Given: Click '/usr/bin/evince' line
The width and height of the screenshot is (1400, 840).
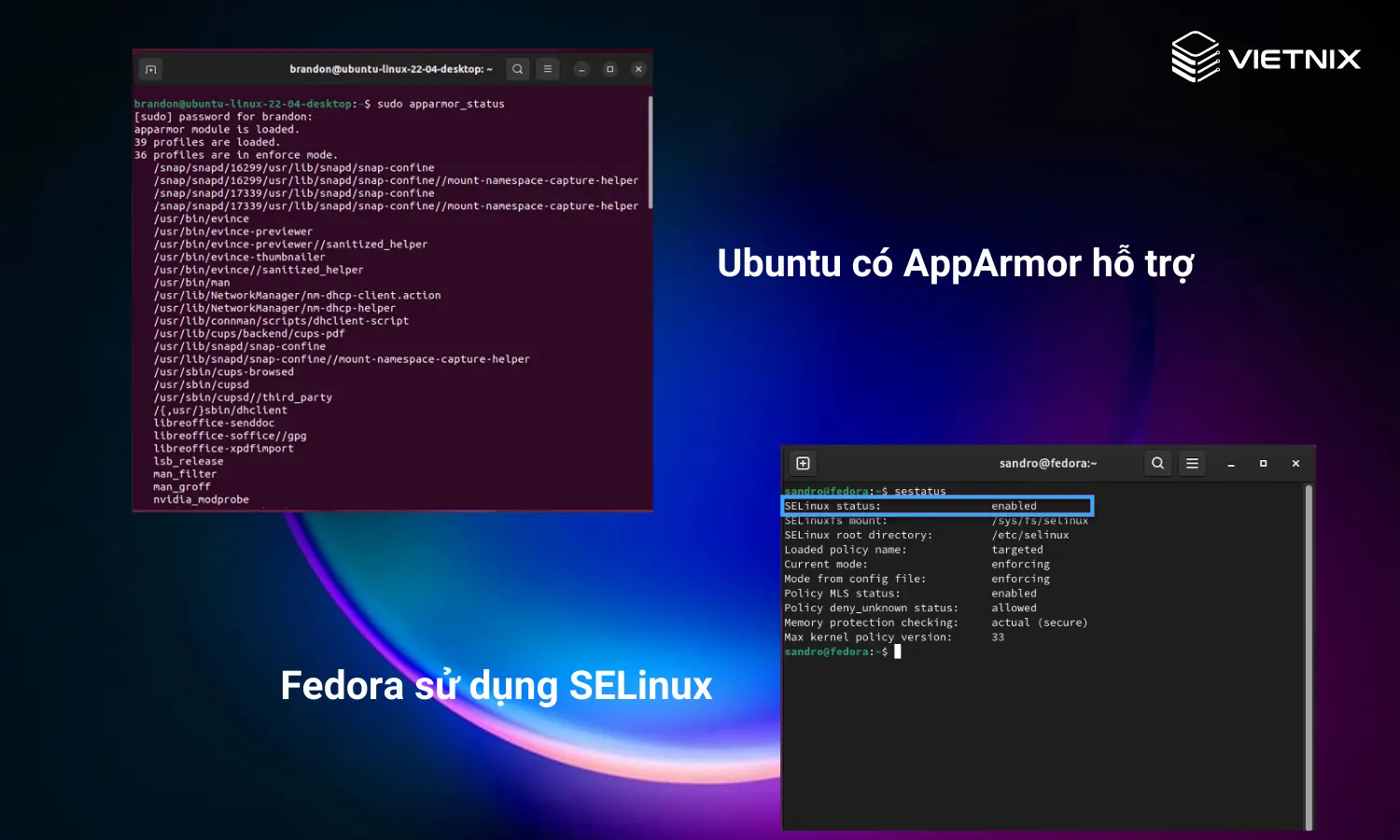Looking at the screenshot, I should click(202, 219).
